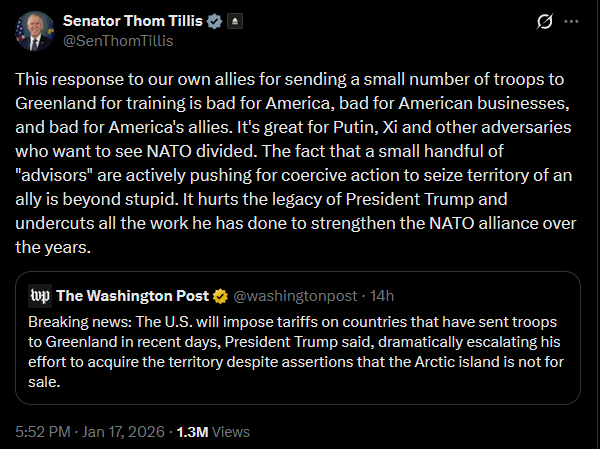Click the Jan 17, 2026 date
The height and width of the screenshot is (449, 600).
pyautogui.click(x=123, y=432)
